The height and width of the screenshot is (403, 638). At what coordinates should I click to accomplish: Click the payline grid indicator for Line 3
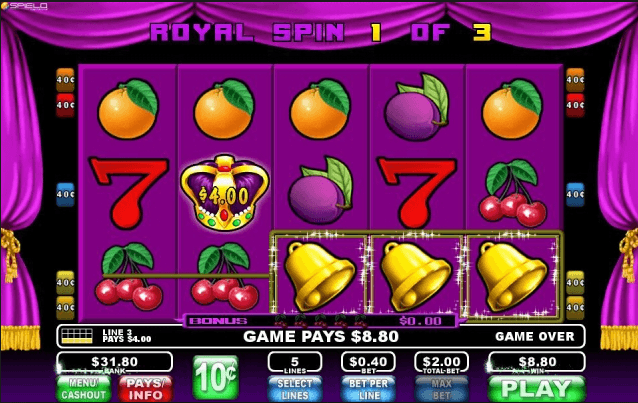[x=77, y=336]
